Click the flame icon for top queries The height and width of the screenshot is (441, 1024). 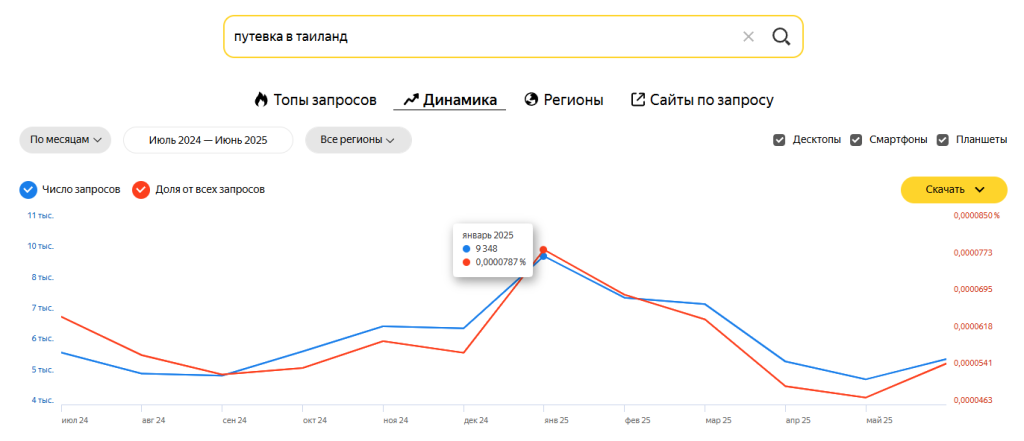pyautogui.click(x=261, y=100)
